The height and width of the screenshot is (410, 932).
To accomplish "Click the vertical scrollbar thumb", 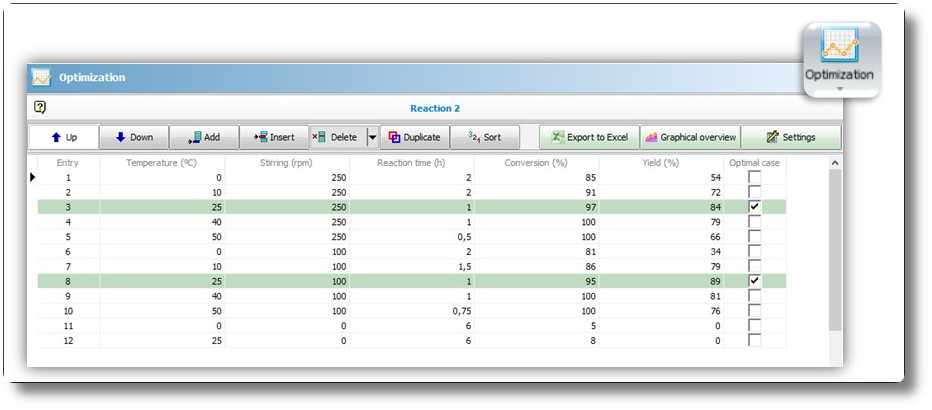I will point(835,250).
